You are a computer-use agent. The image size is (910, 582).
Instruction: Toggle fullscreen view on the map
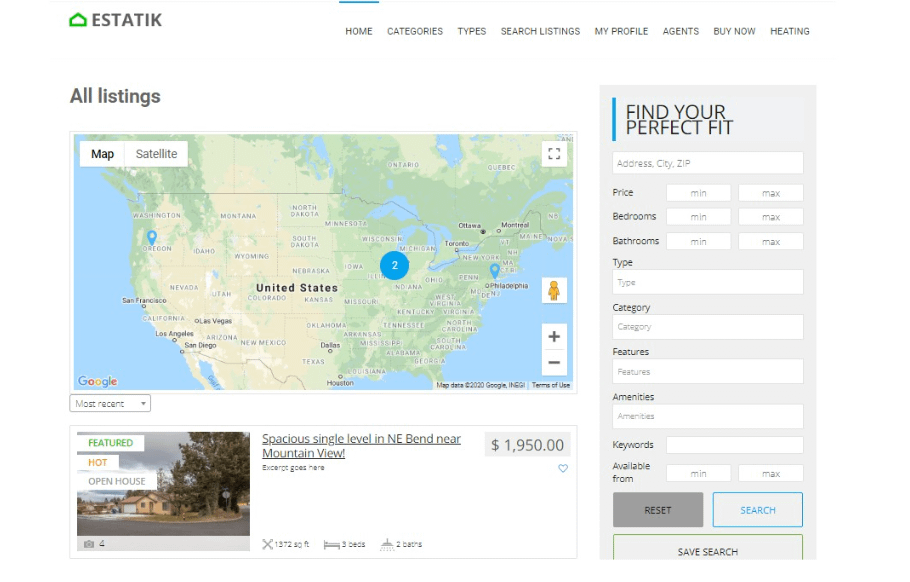pyautogui.click(x=554, y=154)
